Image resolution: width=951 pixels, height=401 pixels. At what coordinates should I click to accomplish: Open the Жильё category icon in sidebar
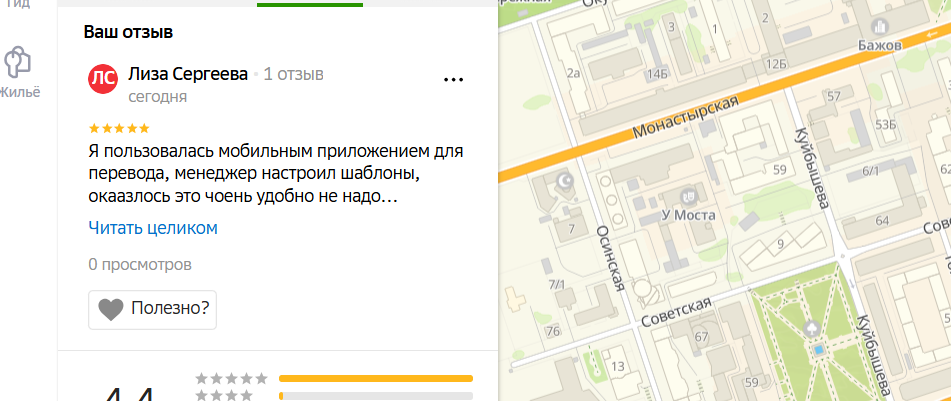click(x=17, y=62)
